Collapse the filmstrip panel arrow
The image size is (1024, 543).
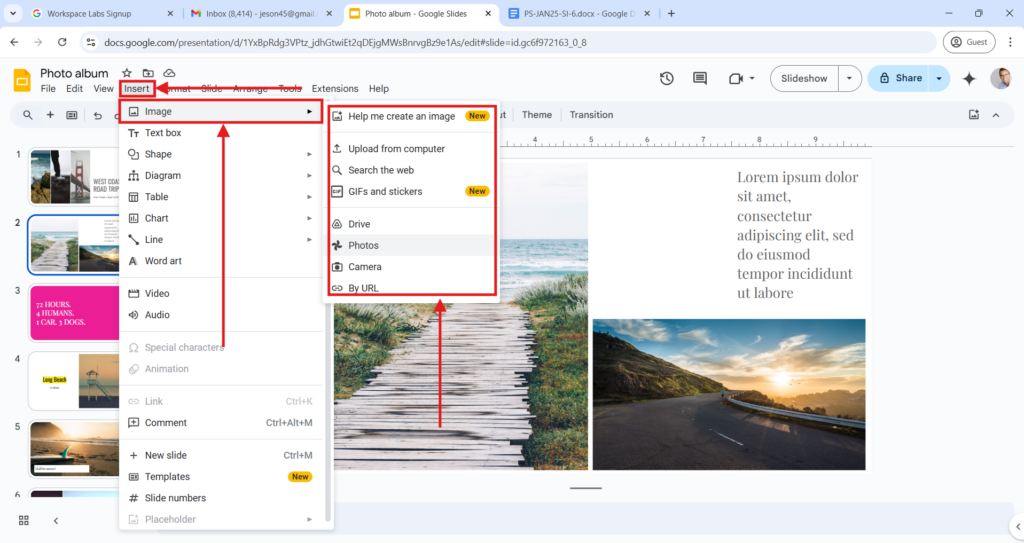pyautogui.click(x=56, y=520)
